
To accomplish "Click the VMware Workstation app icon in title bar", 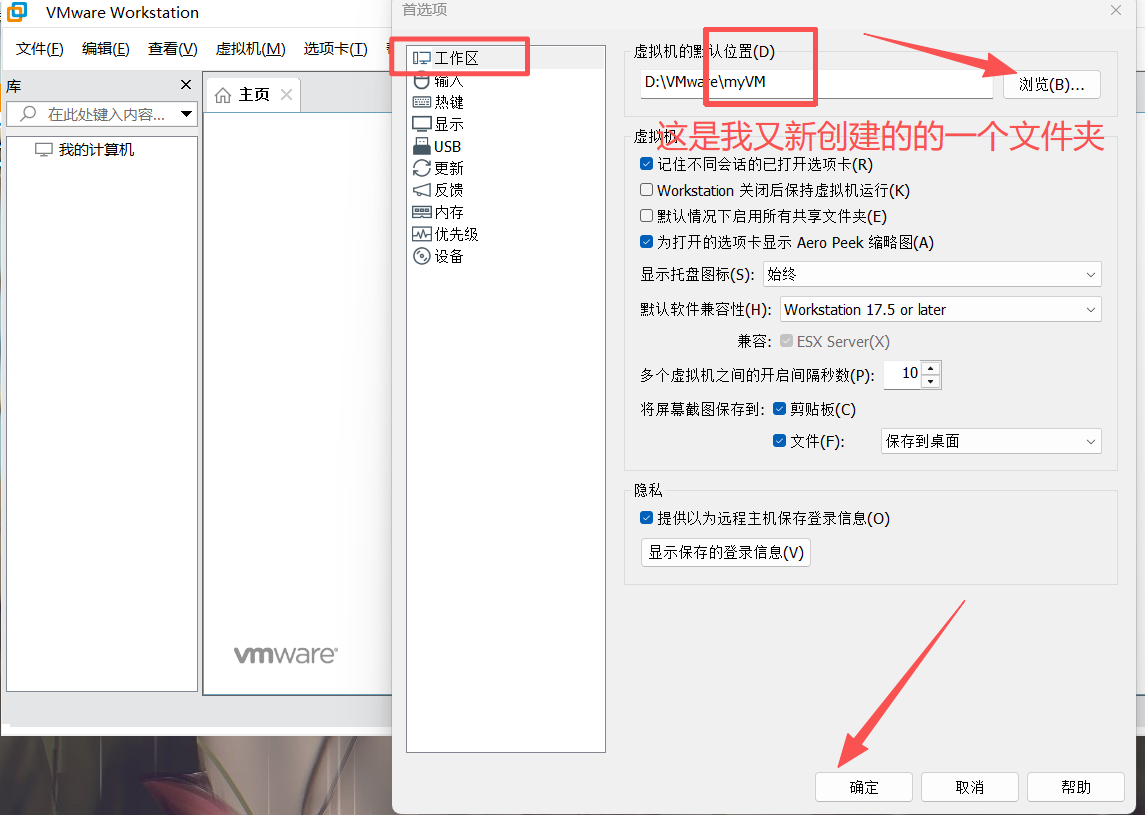I will point(17,12).
